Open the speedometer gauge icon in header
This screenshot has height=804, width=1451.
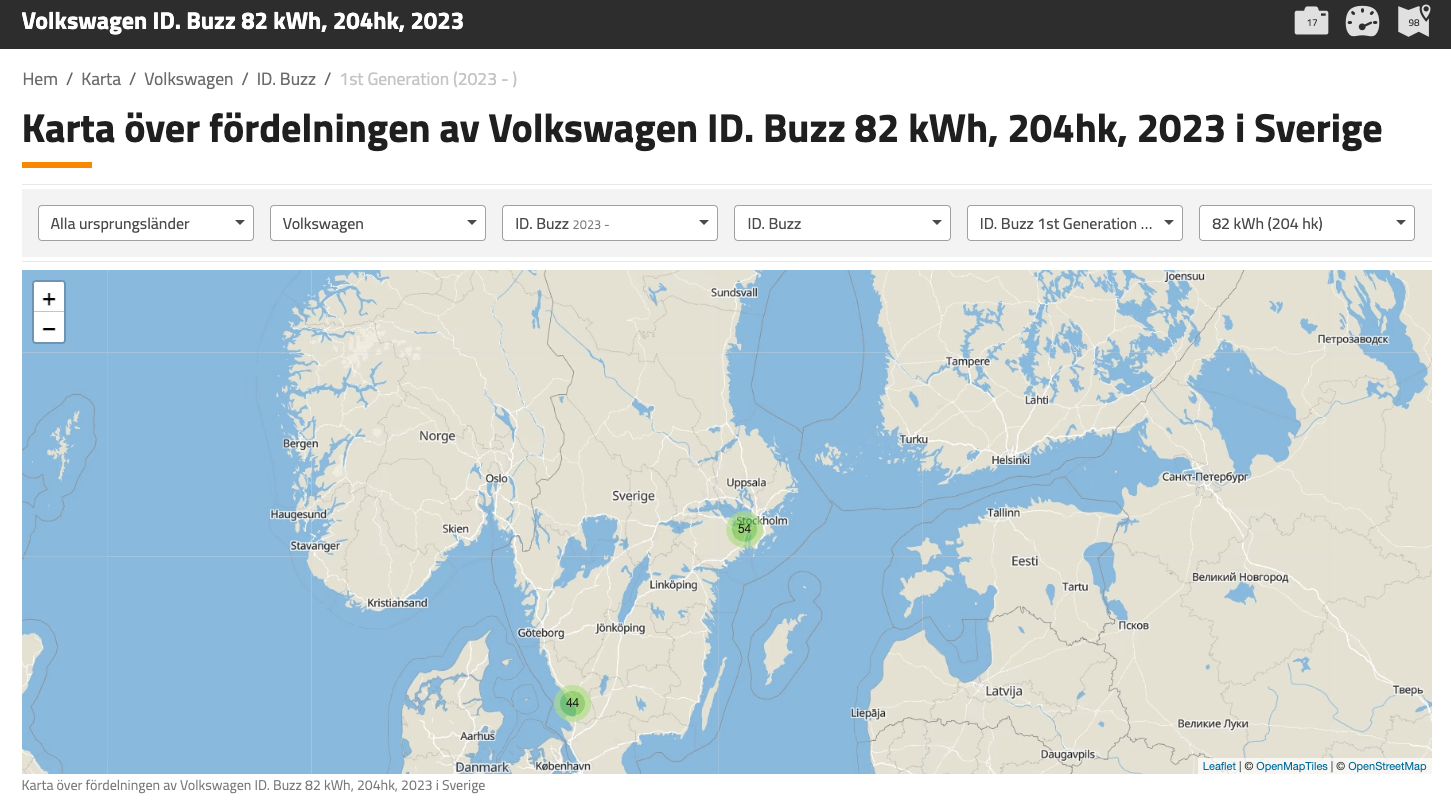coord(1362,21)
